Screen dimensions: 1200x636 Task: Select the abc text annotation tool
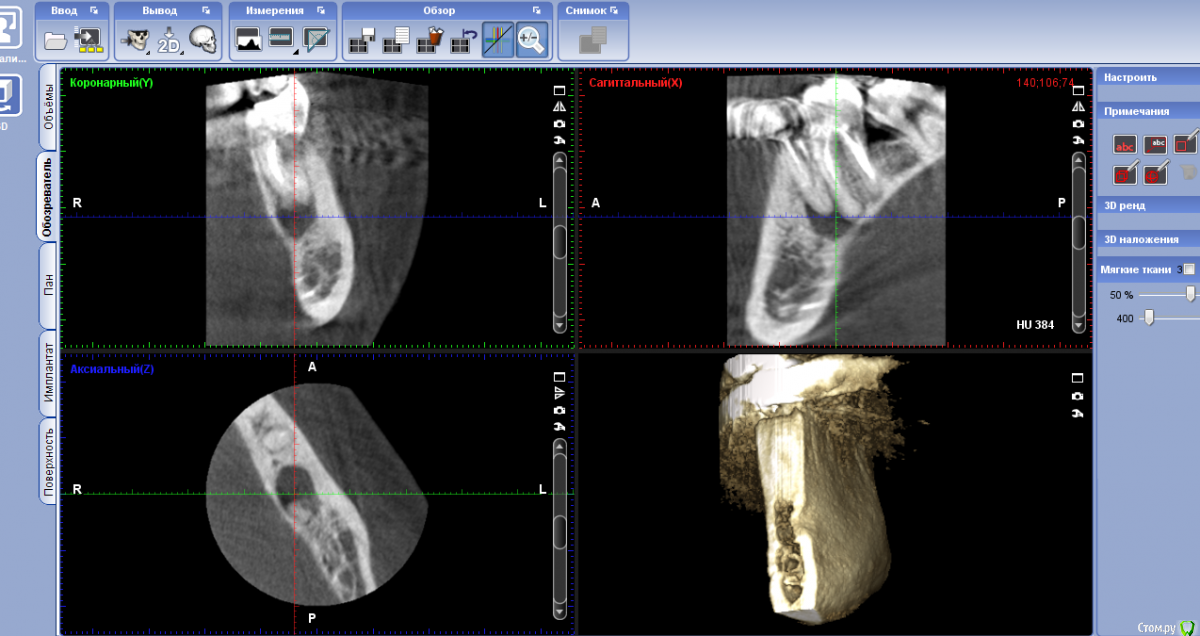point(1125,145)
